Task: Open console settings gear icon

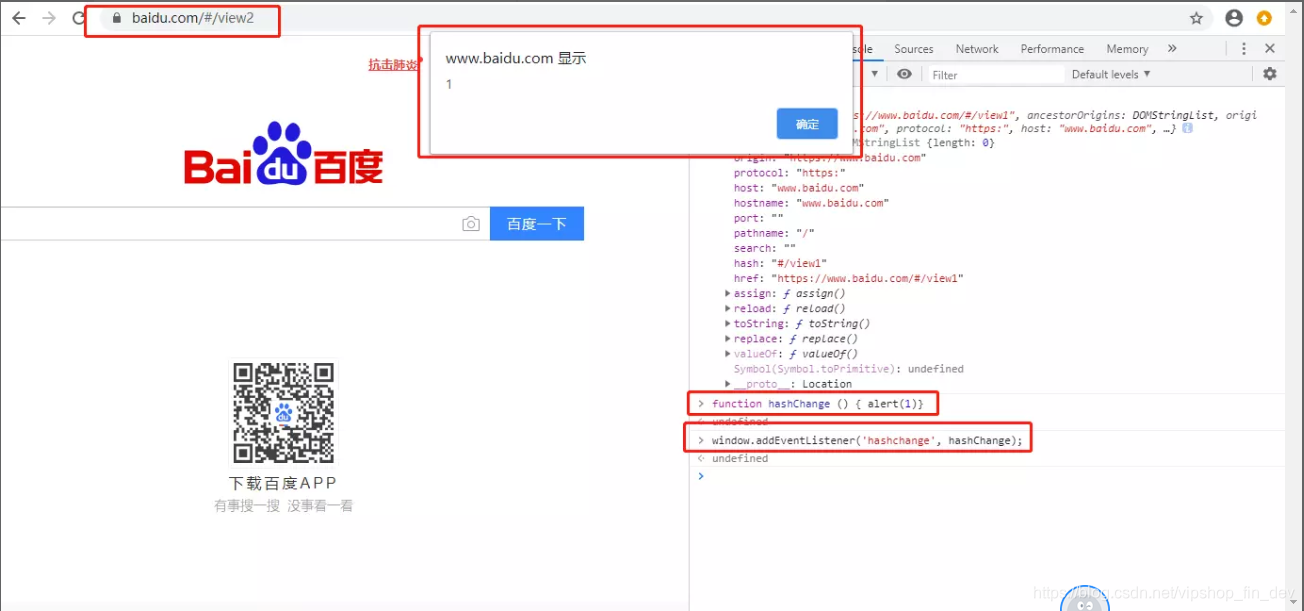Action: click(x=1270, y=74)
